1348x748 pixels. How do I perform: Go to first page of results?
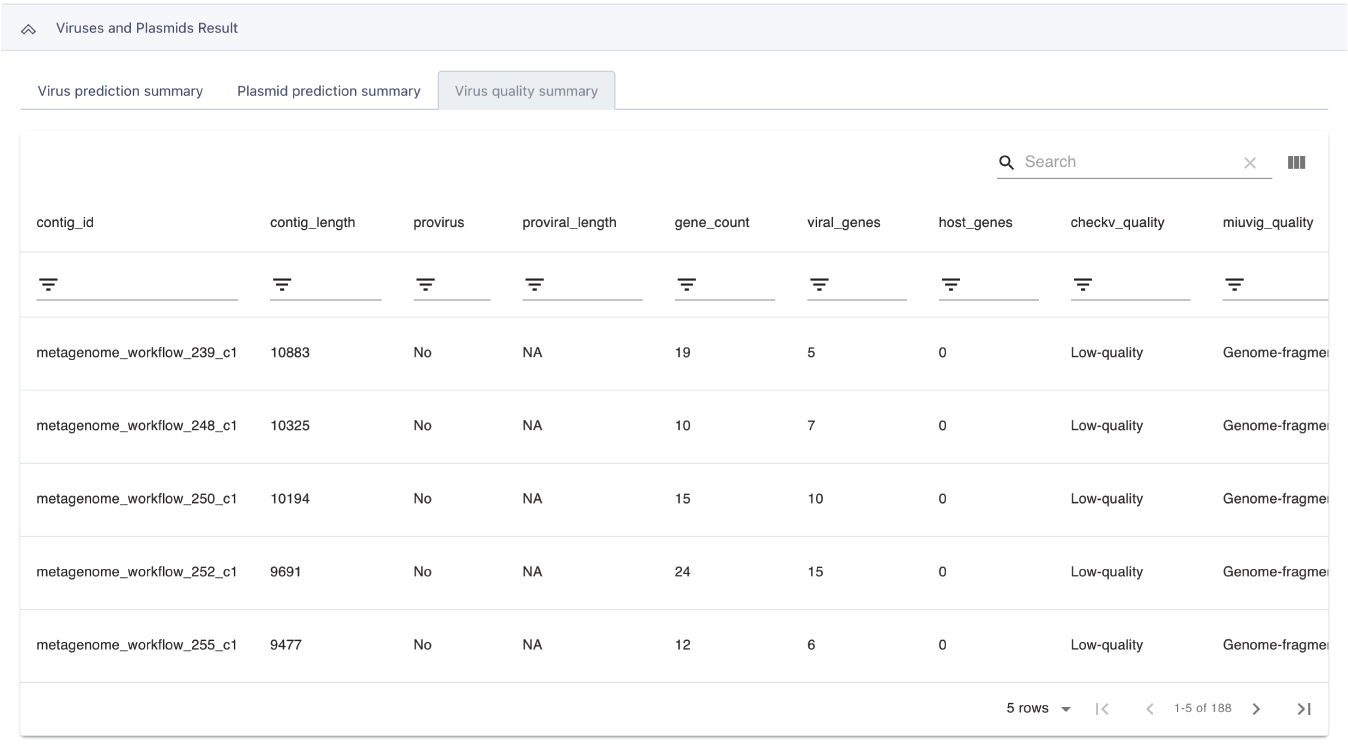point(1102,709)
